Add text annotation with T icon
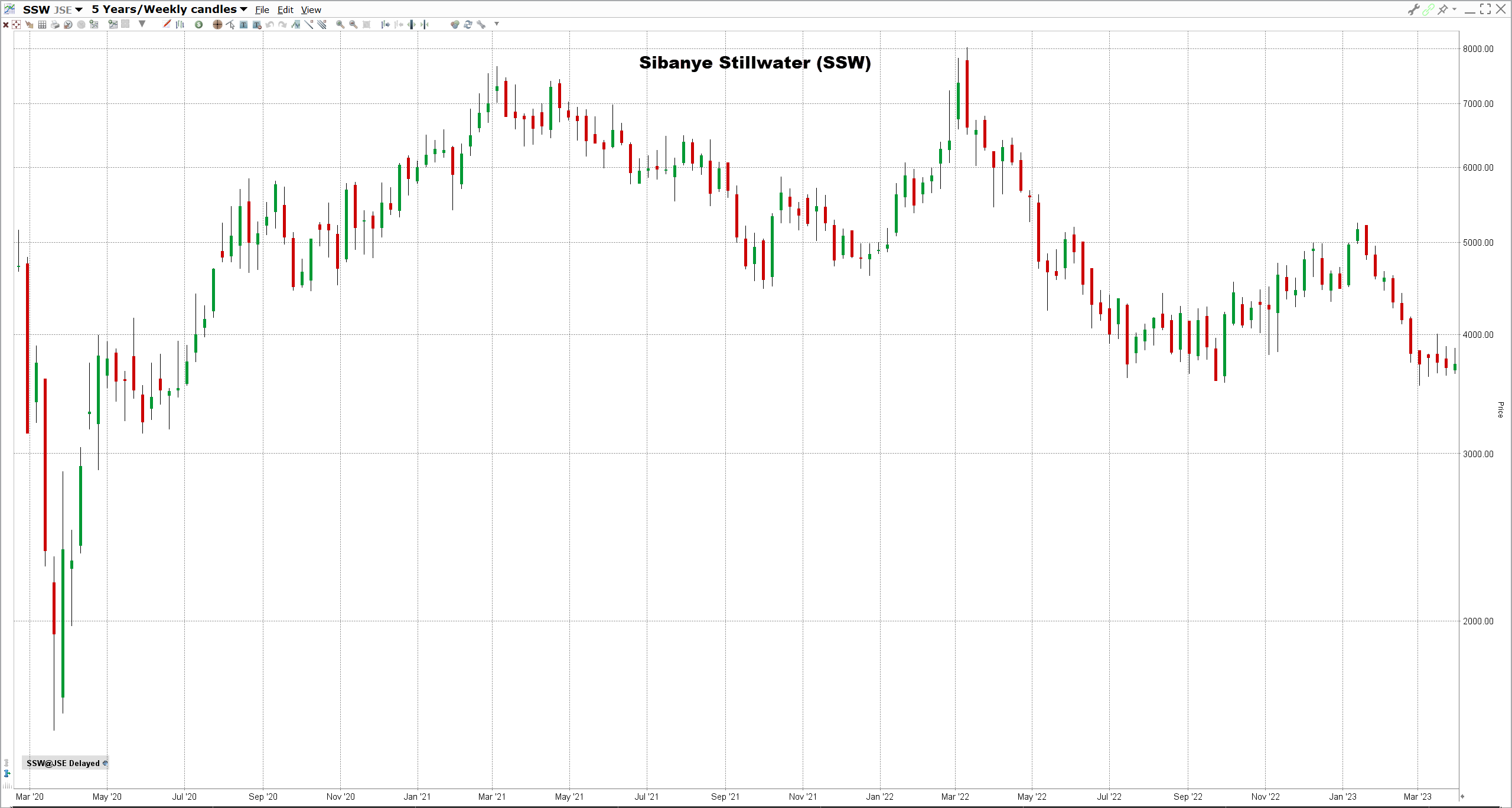 (243, 24)
